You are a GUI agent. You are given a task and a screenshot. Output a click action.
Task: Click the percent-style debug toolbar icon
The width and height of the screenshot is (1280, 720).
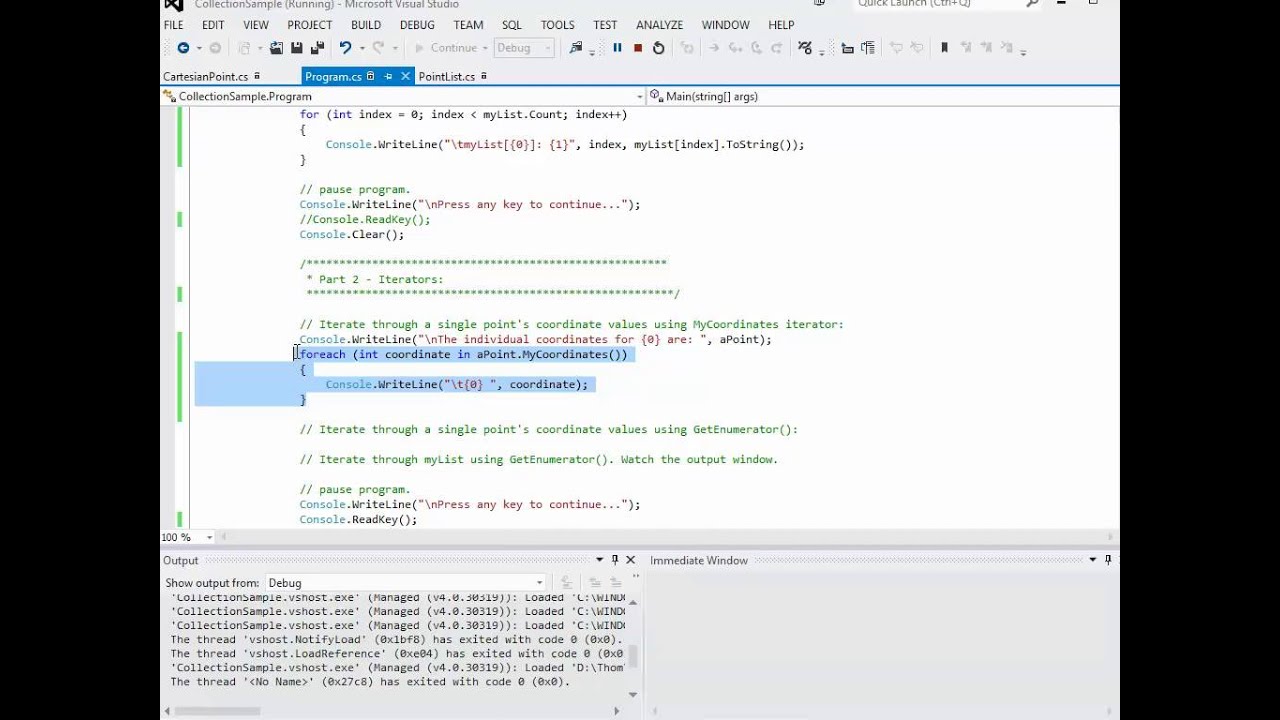click(x=804, y=48)
